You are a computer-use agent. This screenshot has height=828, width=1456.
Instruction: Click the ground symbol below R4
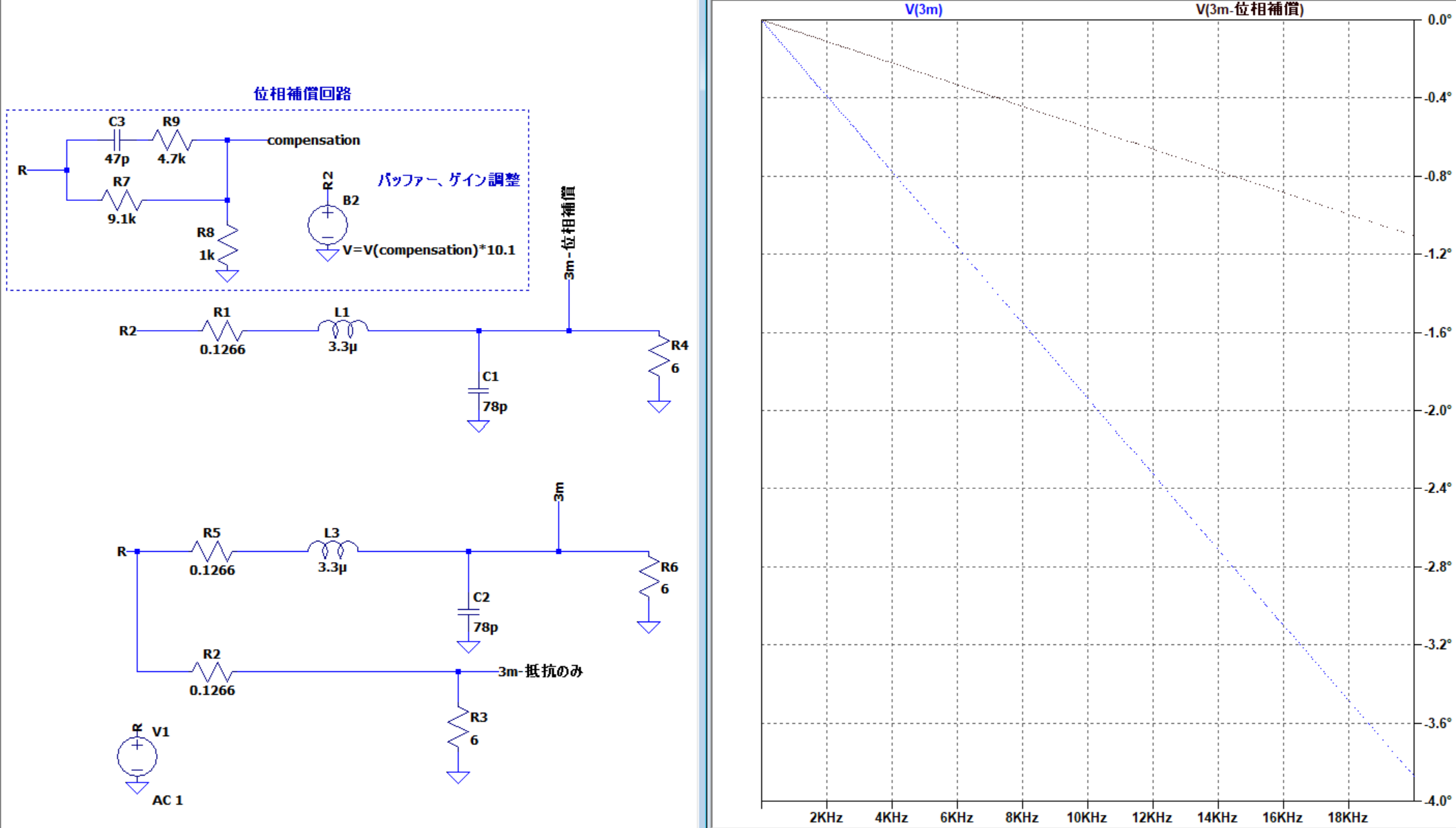pos(659,406)
